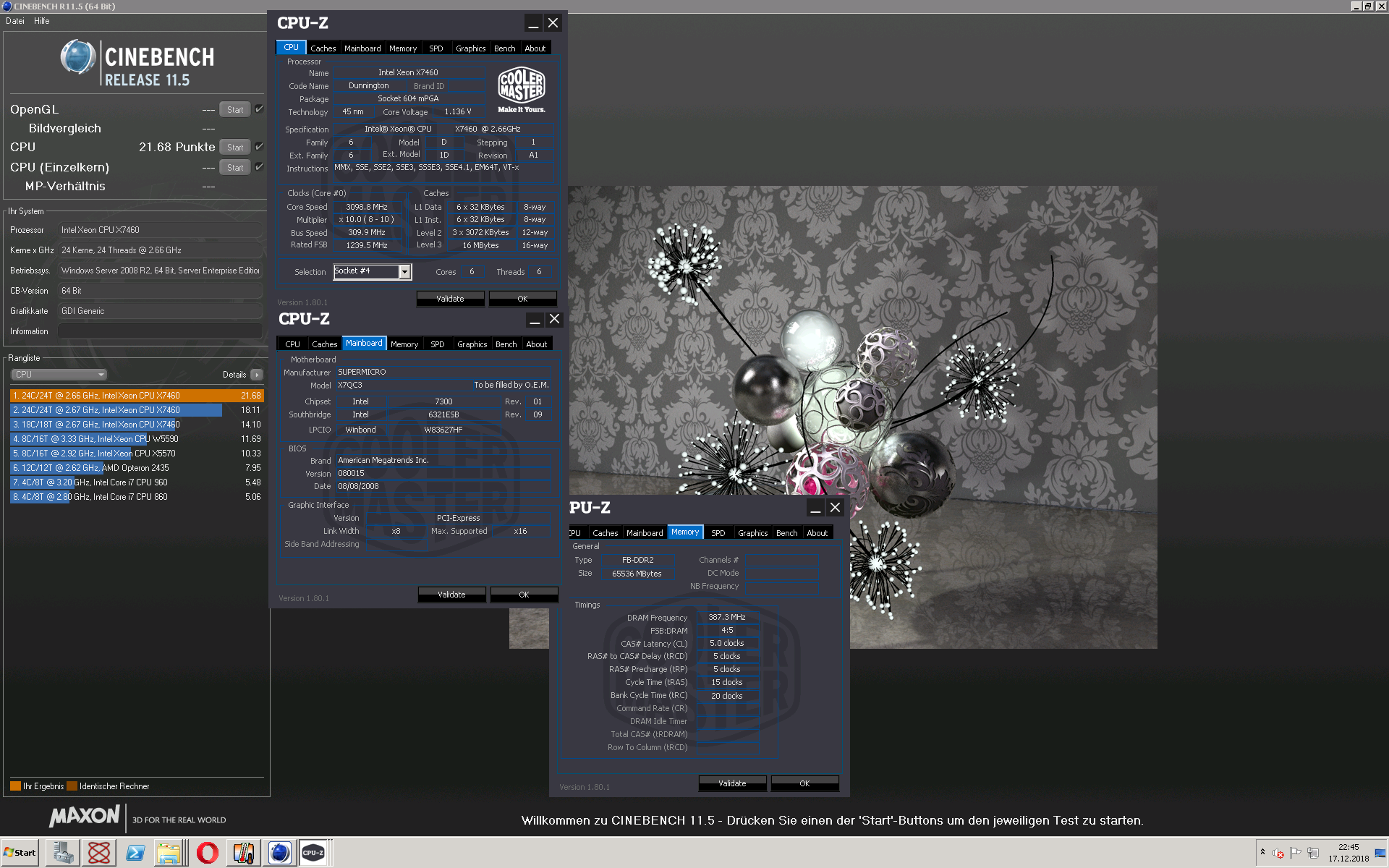Open the thermometer monitoring app in taskbar
Screen dimensions: 1389x868
click(243, 853)
